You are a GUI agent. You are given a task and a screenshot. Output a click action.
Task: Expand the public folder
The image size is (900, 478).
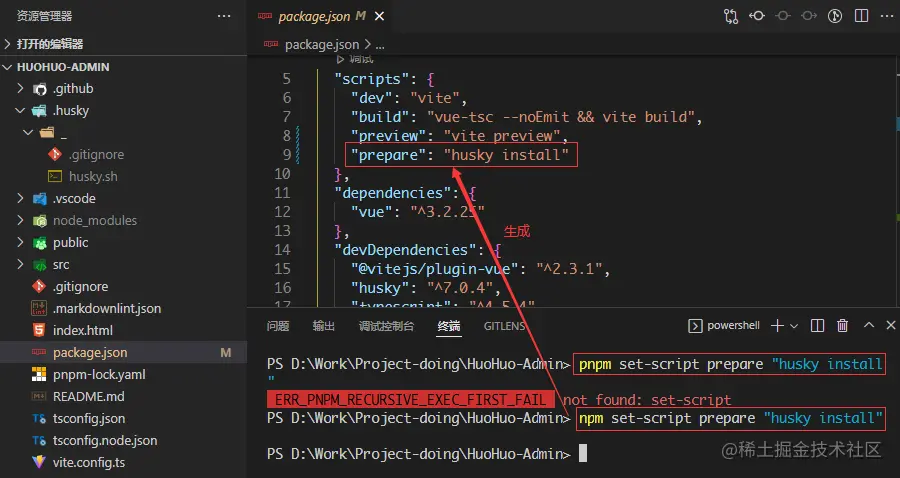[21, 242]
